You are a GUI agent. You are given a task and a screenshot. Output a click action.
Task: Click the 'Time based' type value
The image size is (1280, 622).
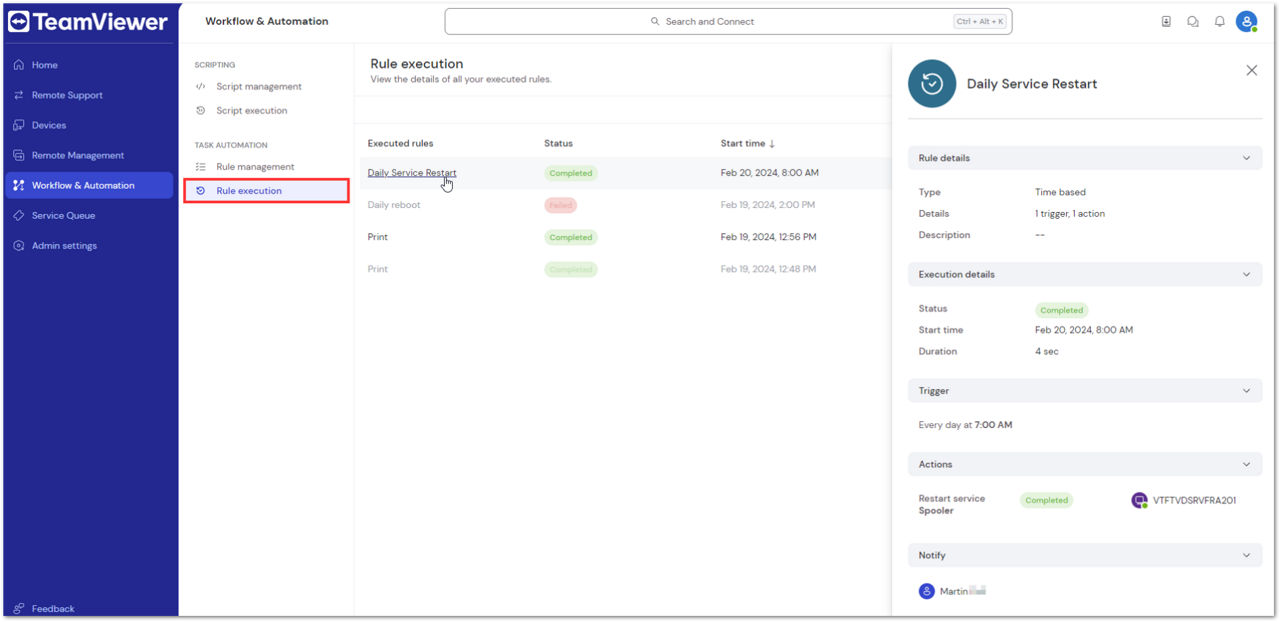[1060, 192]
